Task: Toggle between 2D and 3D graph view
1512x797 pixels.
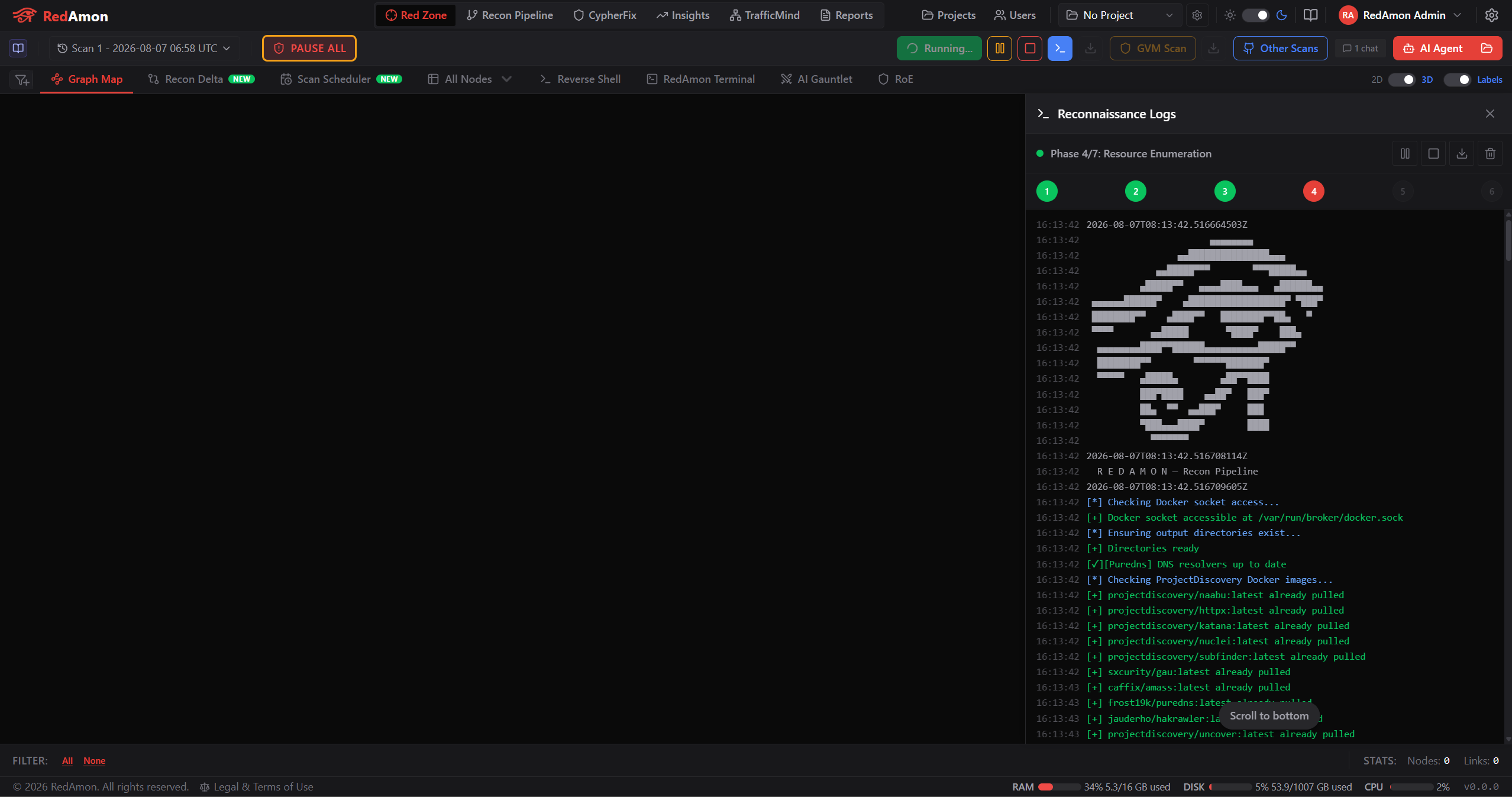Action: coord(1401,80)
